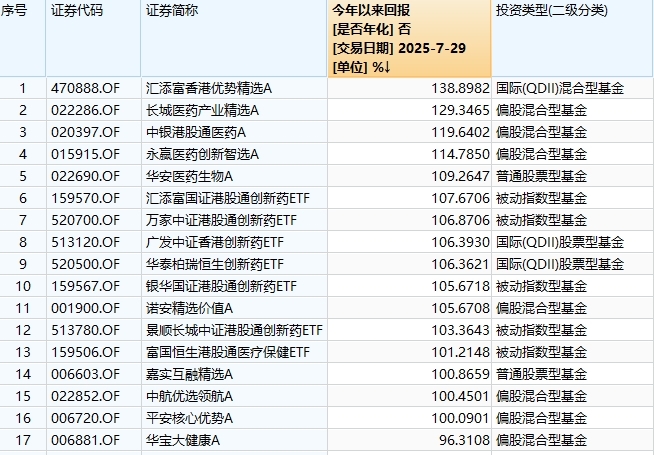Select return value 106.8706
Image resolution: width=654 pixels, height=455 pixels.
click(460, 221)
